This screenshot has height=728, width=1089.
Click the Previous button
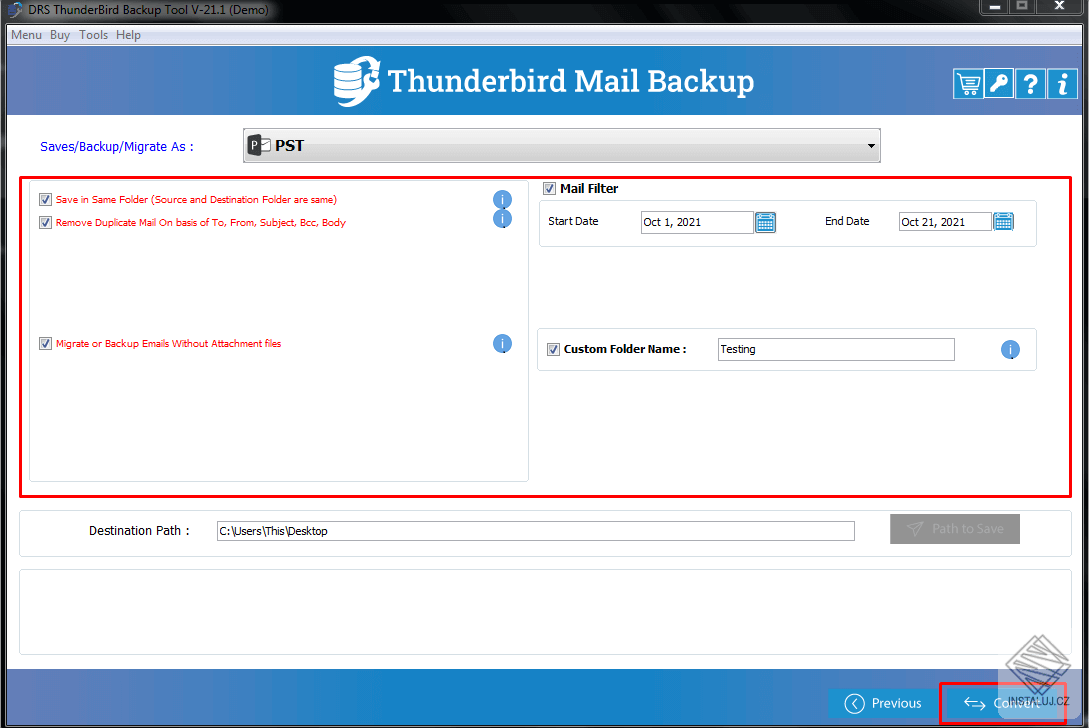pos(883,704)
